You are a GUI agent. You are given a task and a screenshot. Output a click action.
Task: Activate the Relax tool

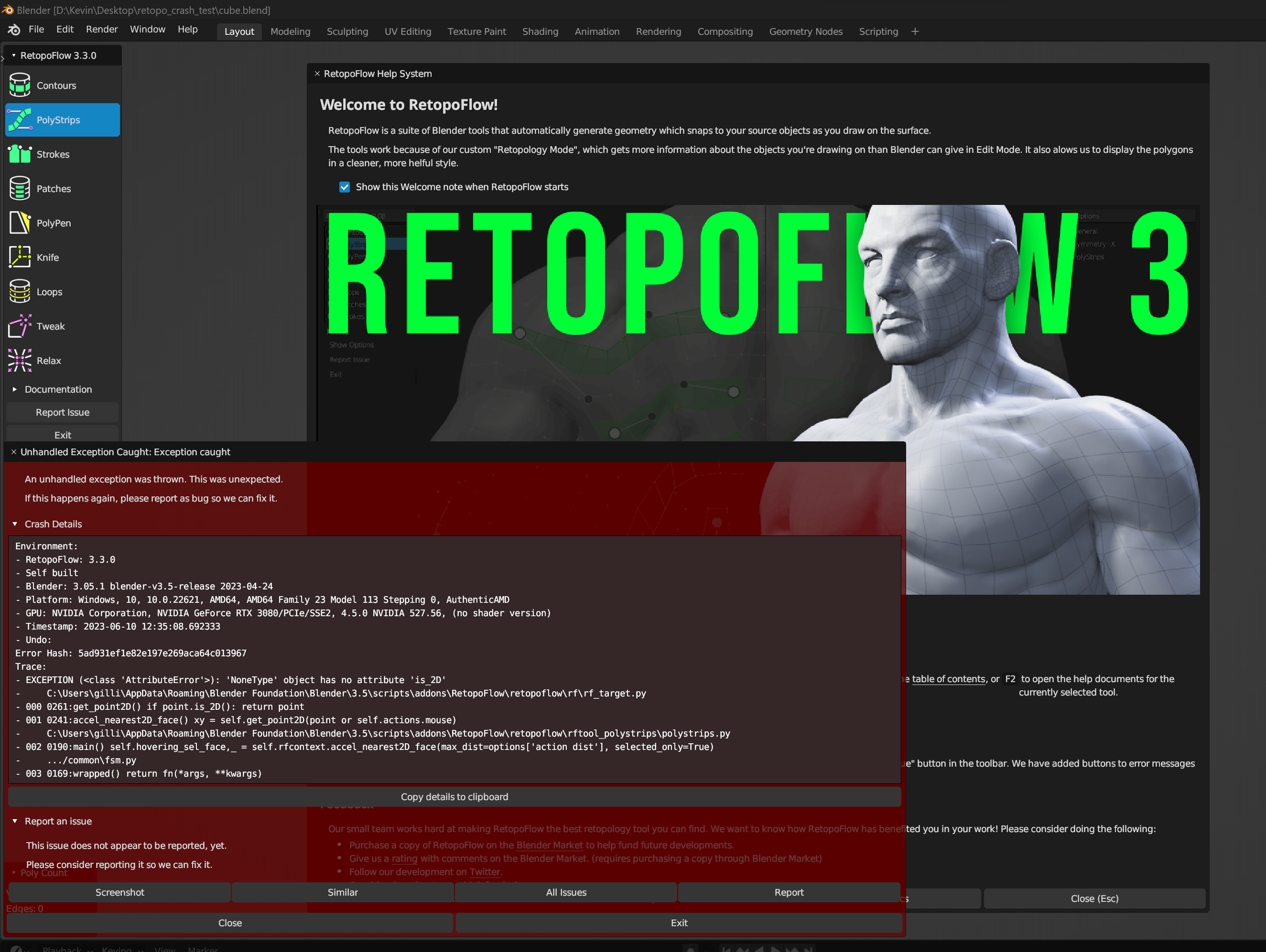[49, 361]
